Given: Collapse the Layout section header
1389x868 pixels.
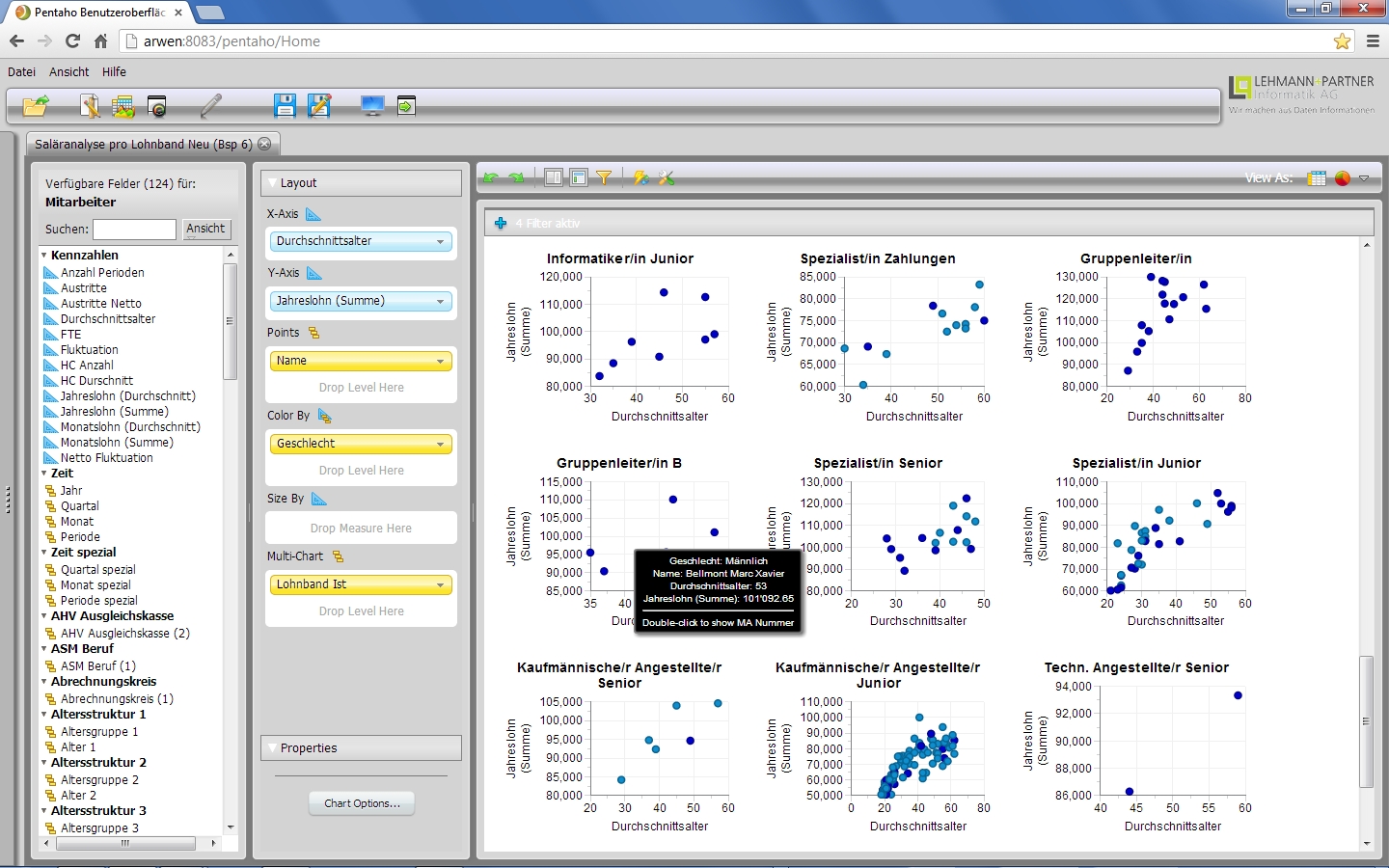Looking at the screenshot, I should pos(361,183).
